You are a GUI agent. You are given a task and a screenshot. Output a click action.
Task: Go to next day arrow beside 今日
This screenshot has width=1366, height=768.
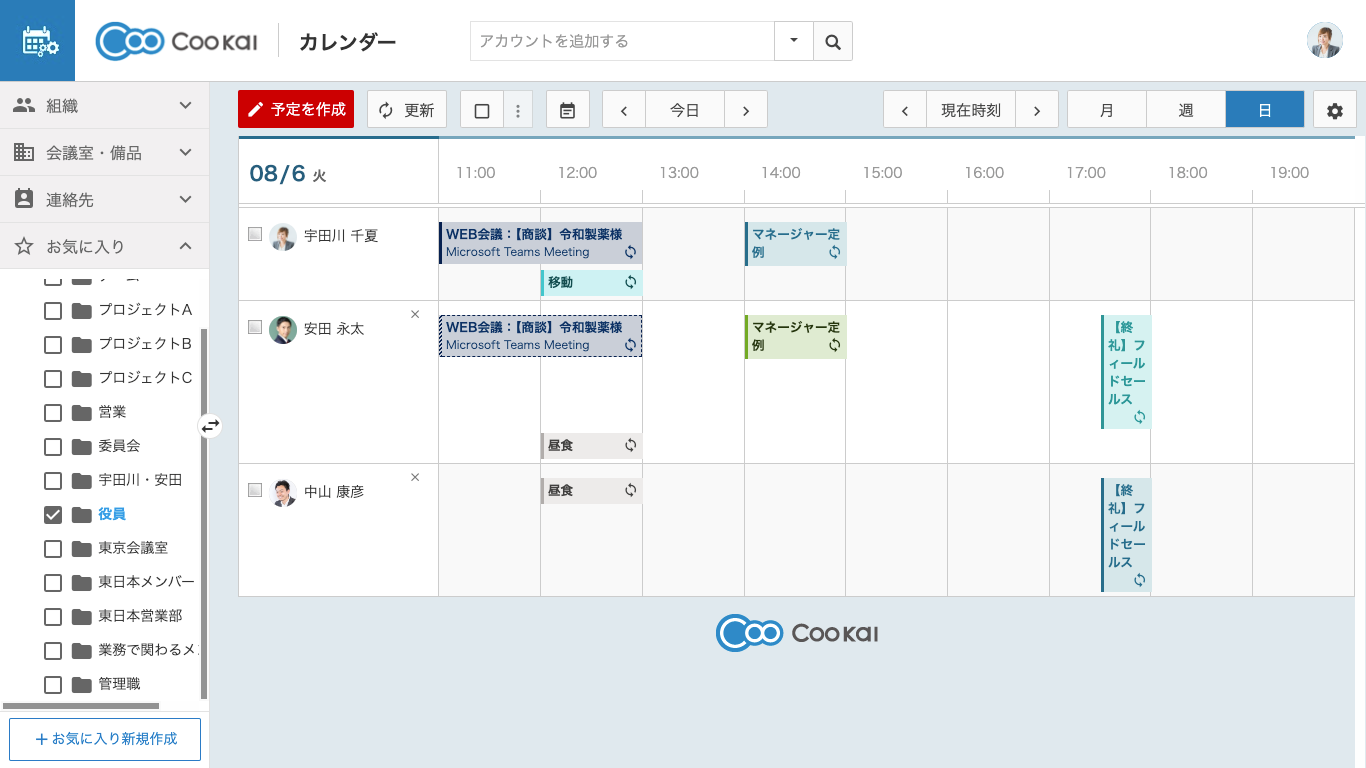[x=746, y=110]
